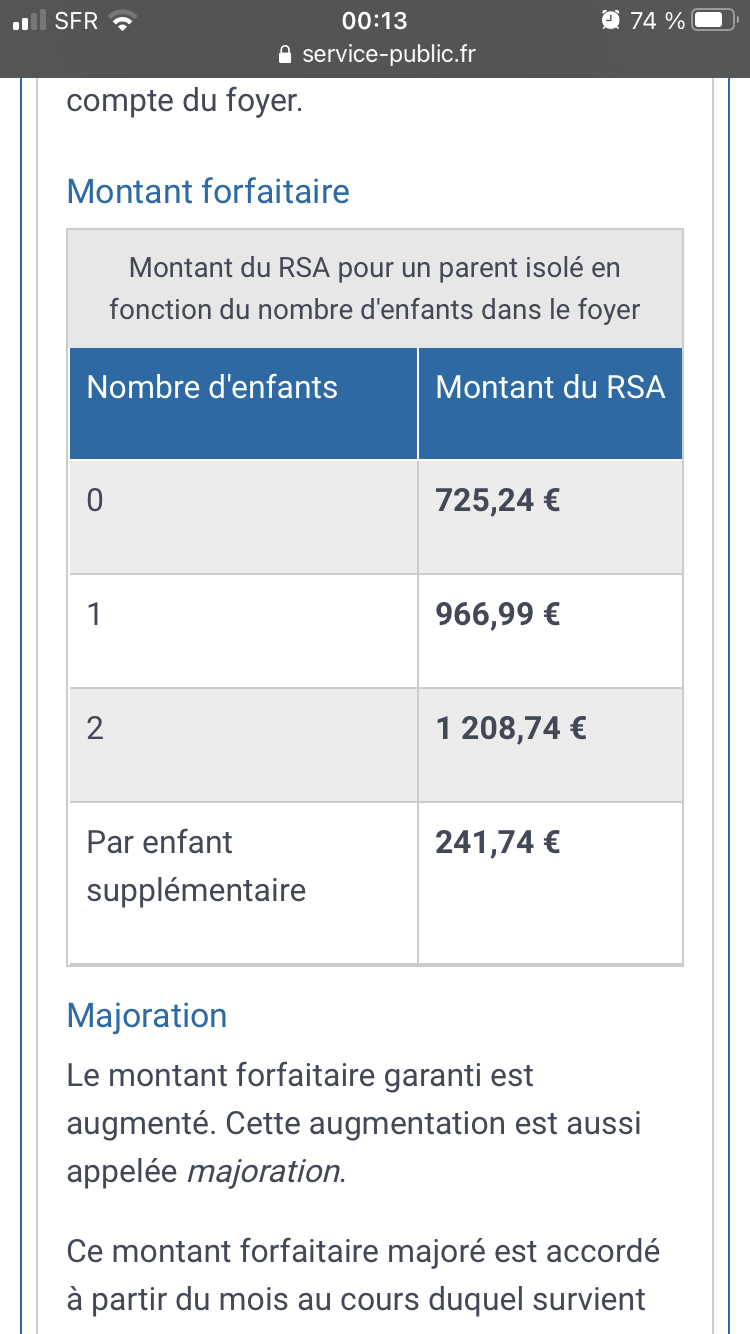The image size is (750, 1334).
Task: Tap the Montant forfaitaire heading
Action: click(208, 191)
